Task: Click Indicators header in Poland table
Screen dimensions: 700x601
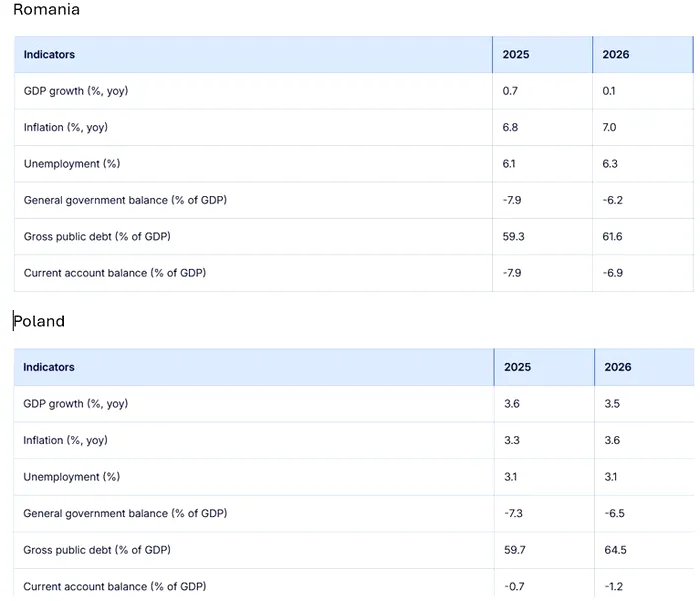Action: coord(49,367)
